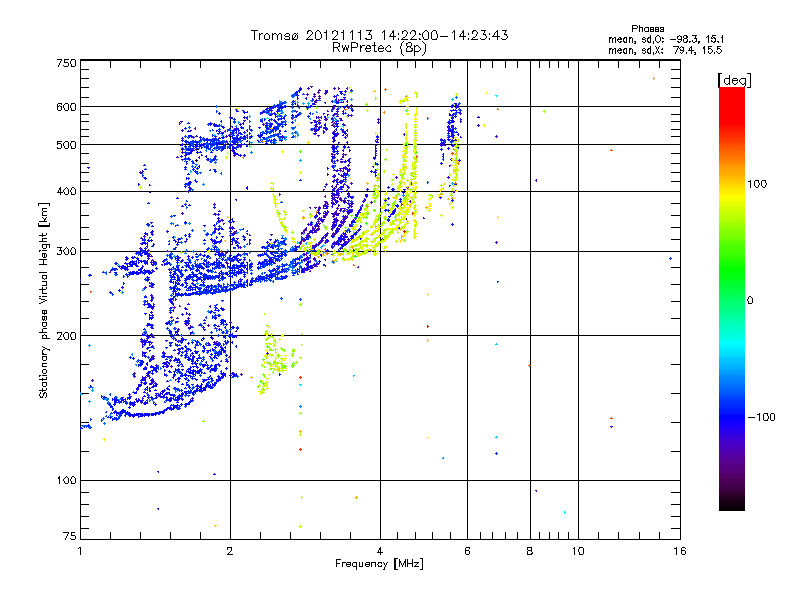Click the x-axis tick label '8'

click(530, 551)
